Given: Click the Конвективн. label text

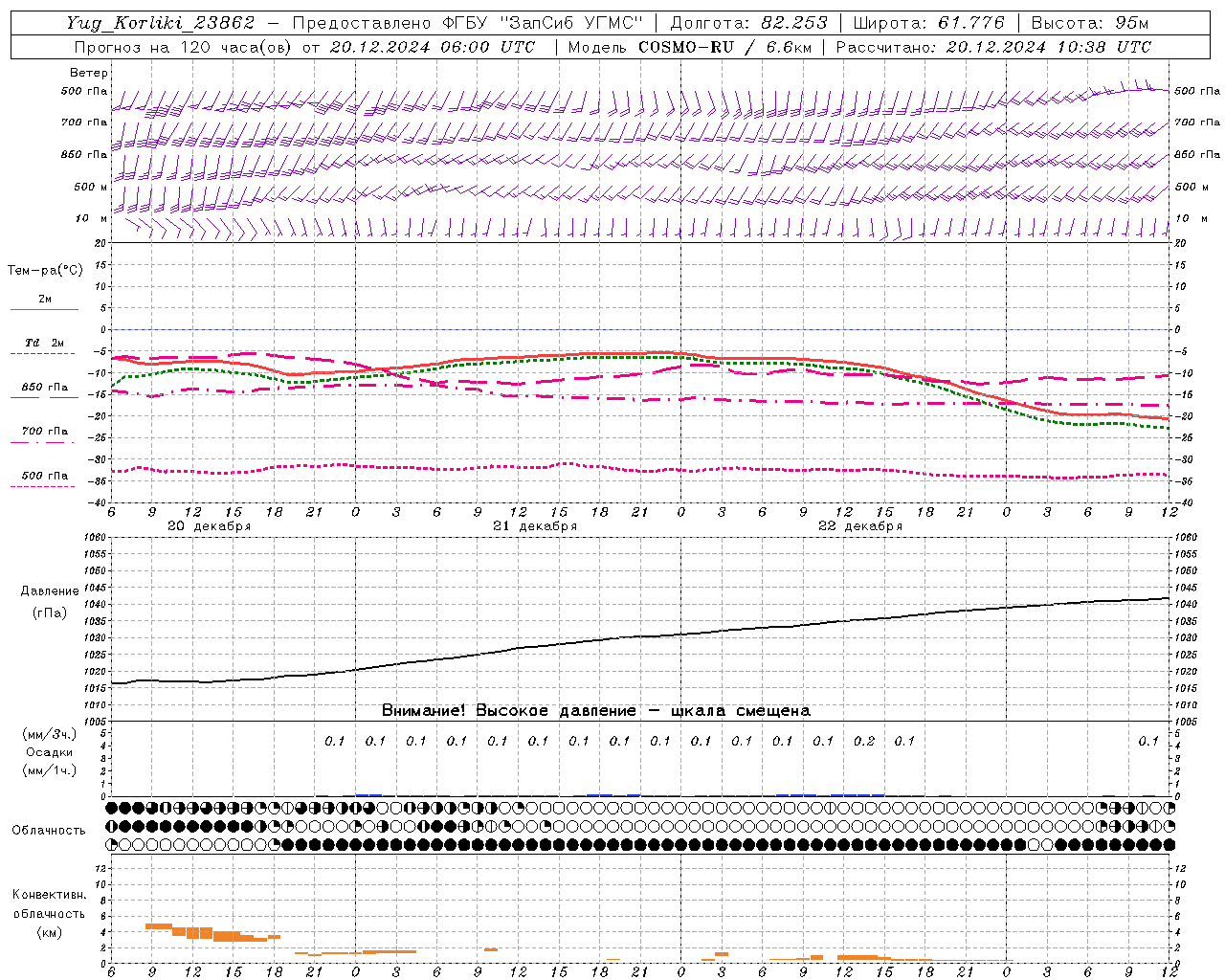Looking at the screenshot, I should click(x=49, y=895).
